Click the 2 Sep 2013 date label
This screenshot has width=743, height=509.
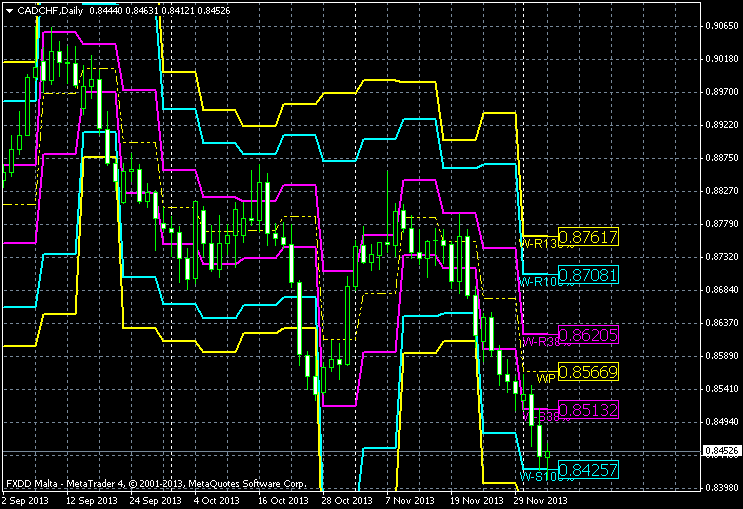pos(28,500)
